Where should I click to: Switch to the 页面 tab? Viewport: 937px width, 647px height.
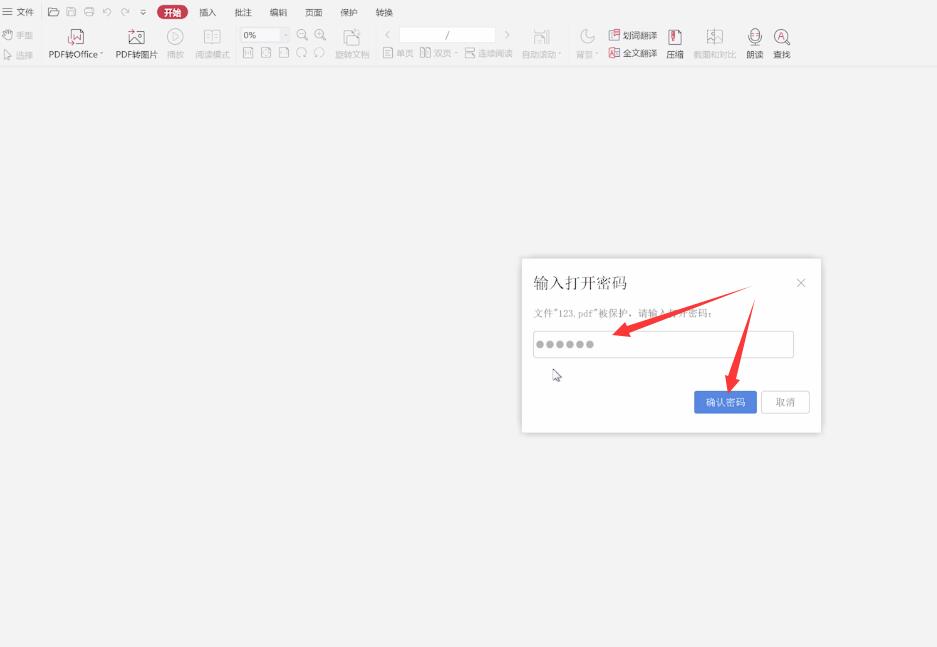(x=314, y=13)
